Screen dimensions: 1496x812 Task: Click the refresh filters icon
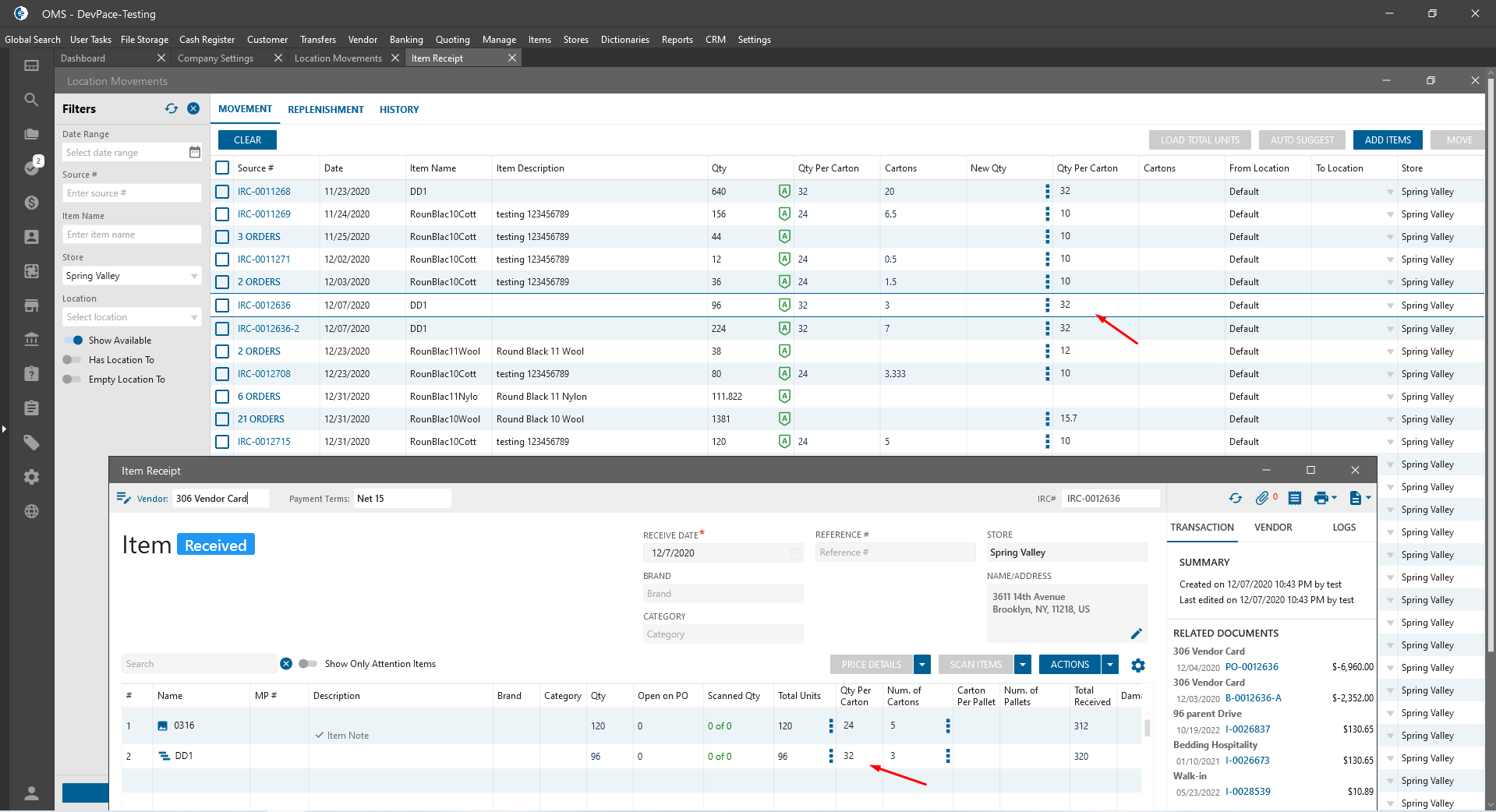[x=172, y=109]
